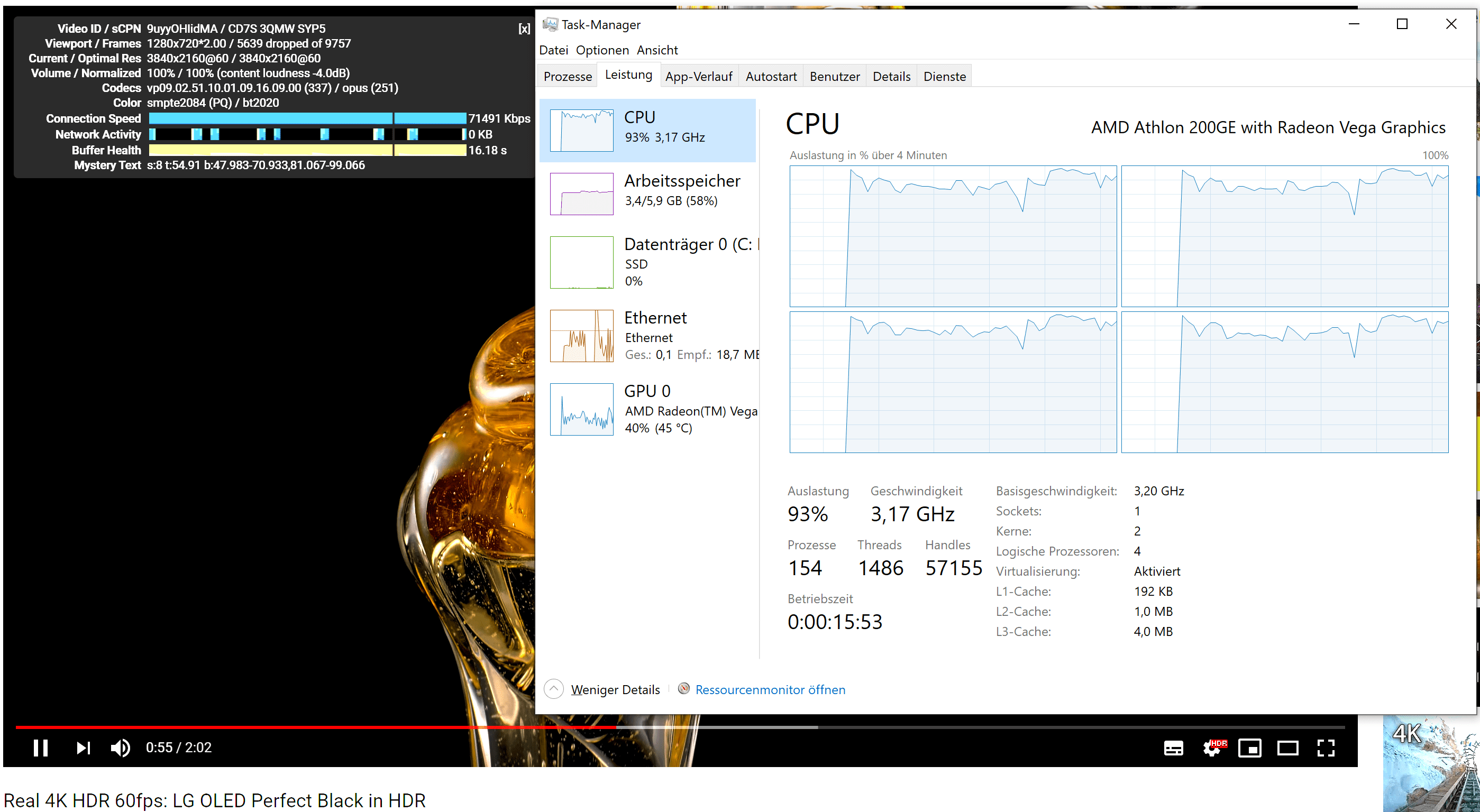
Task: Select the Leistung tab
Action: pos(628,75)
